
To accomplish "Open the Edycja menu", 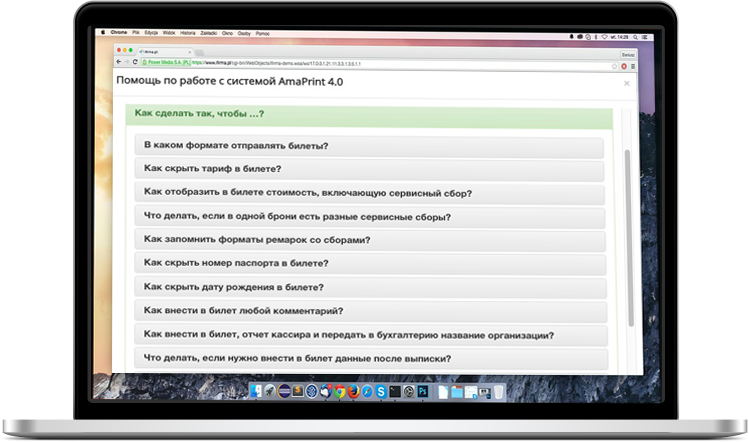I will click(151, 32).
